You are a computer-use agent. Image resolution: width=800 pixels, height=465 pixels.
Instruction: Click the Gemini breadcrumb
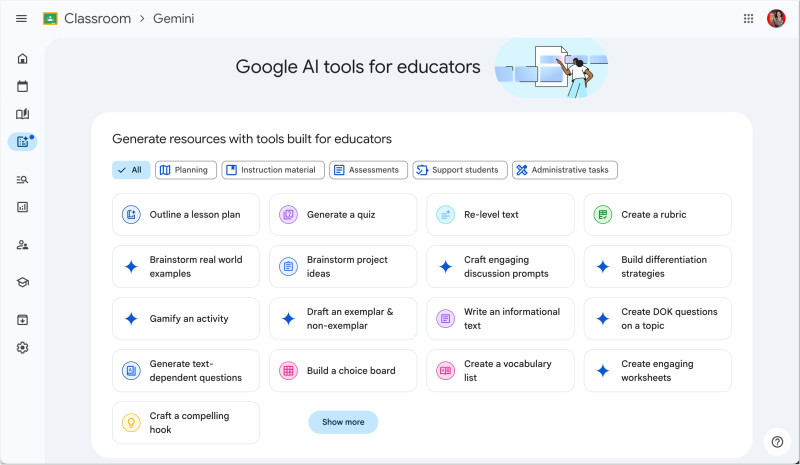point(173,19)
